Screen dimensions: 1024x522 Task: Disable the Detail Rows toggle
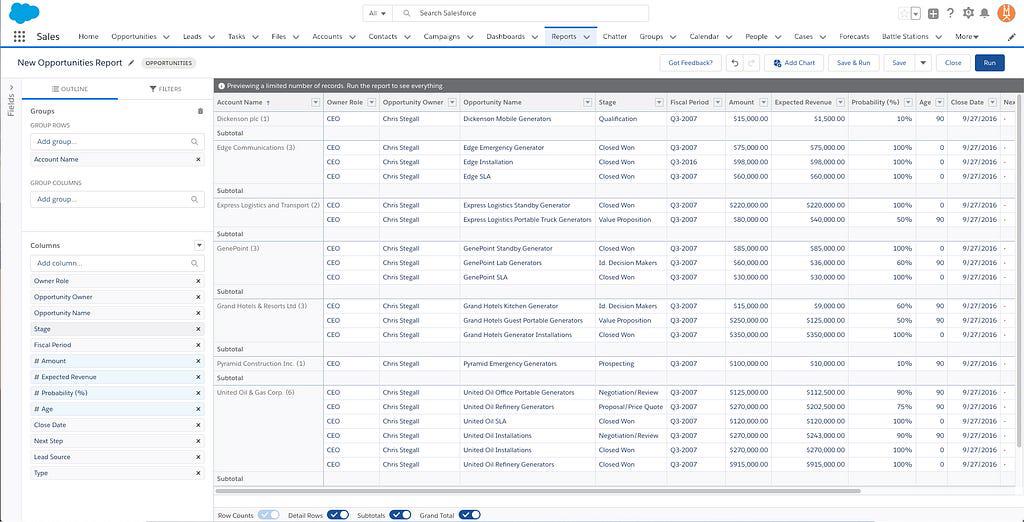click(338, 515)
